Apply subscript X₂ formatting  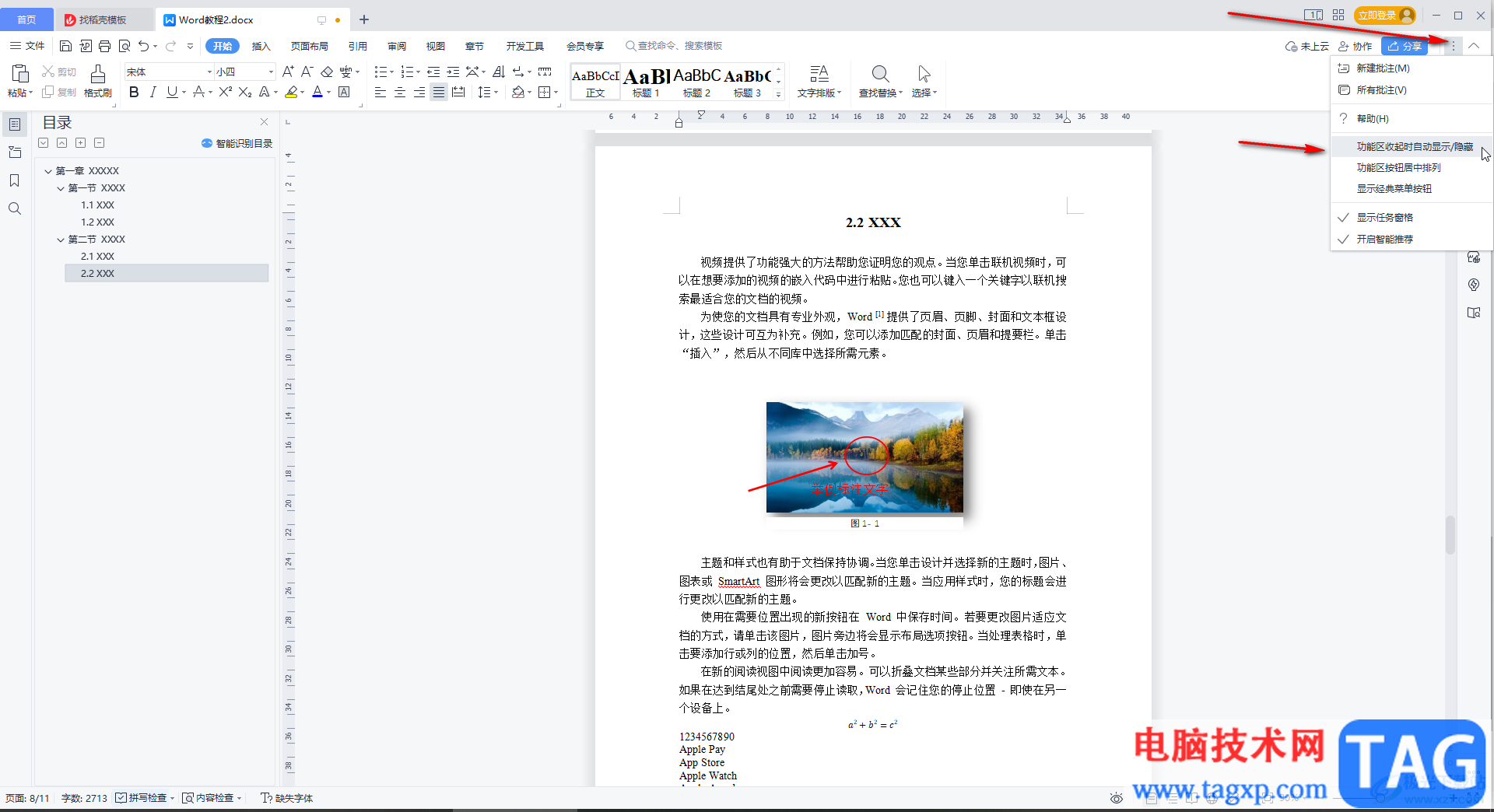(x=245, y=92)
